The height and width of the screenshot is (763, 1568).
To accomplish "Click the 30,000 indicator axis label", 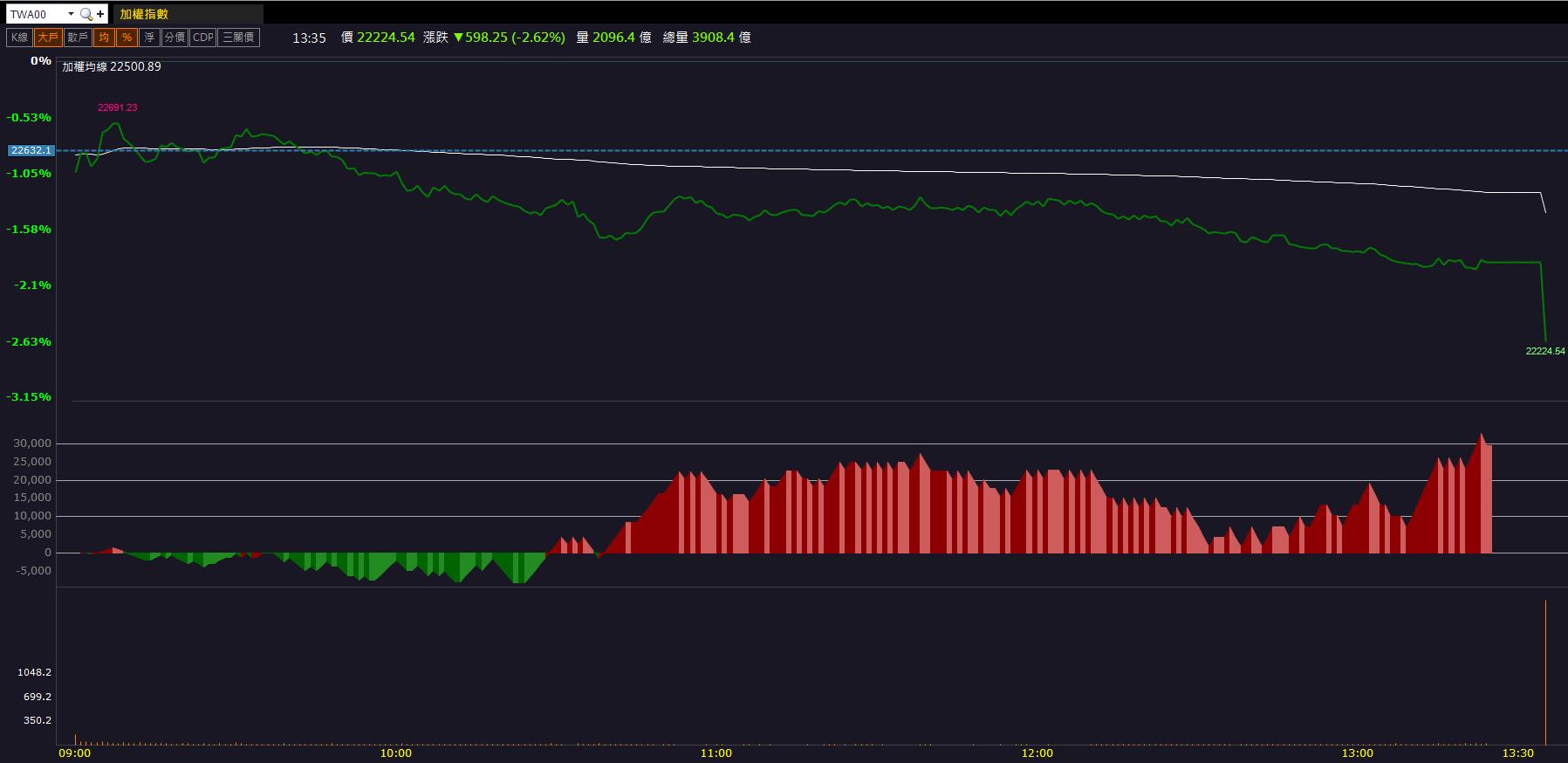I will coord(32,443).
